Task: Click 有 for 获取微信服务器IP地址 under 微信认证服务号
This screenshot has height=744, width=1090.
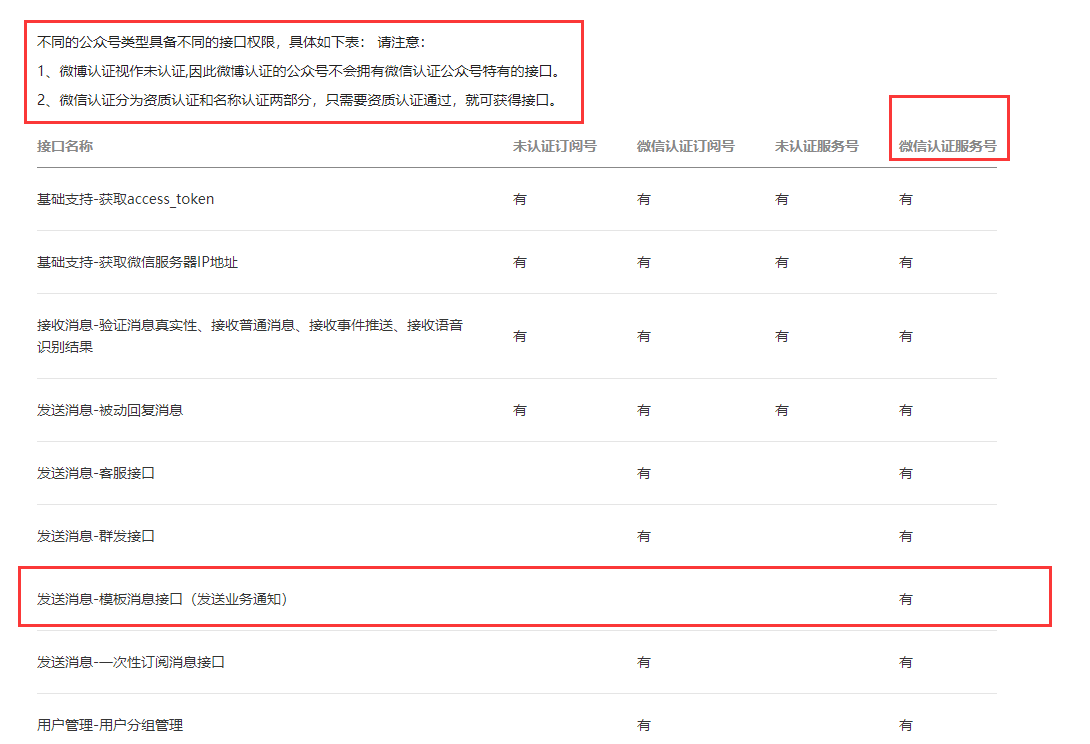Action: pyautogui.click(x=905, y=262)
